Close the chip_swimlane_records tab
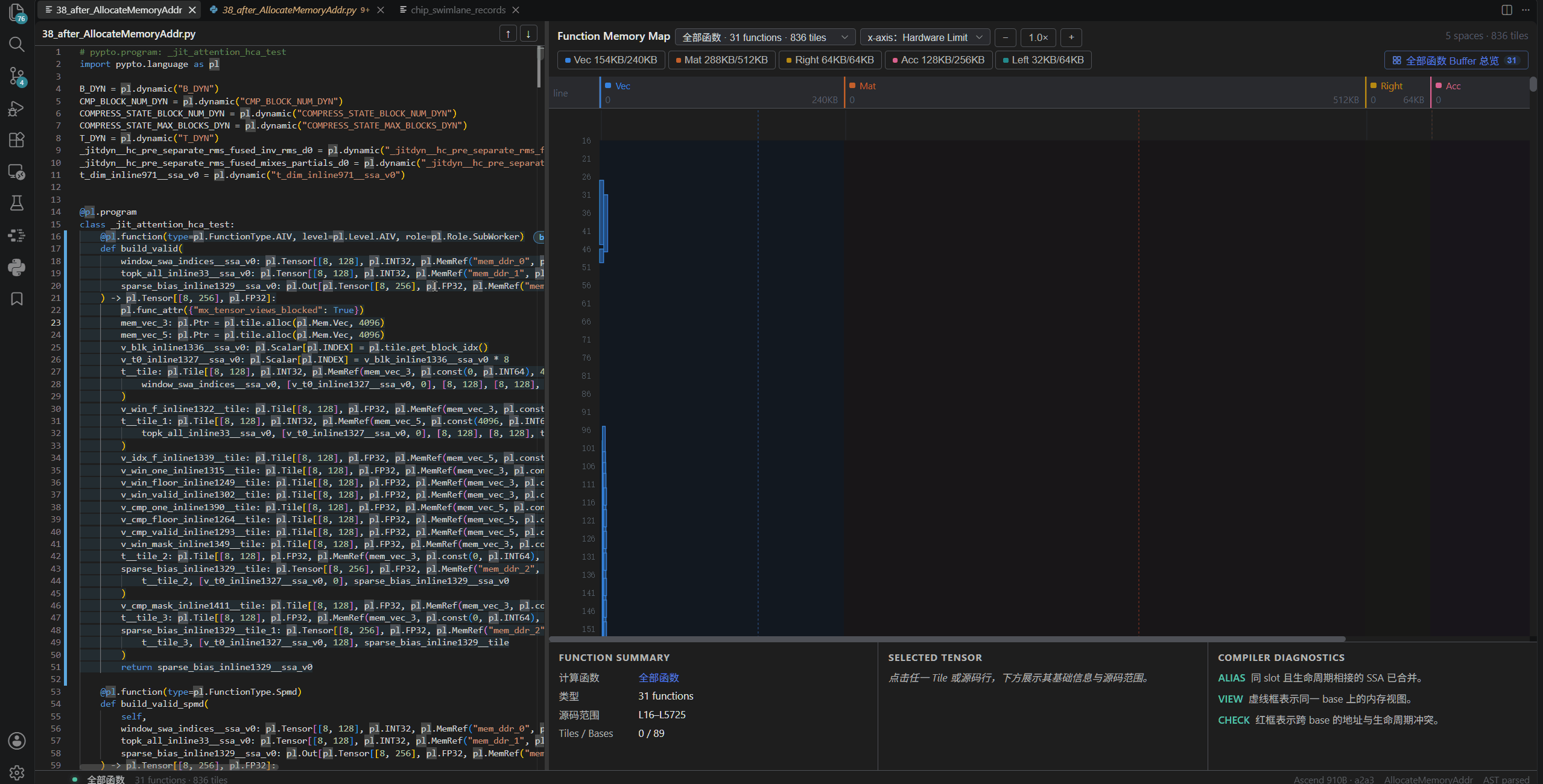 [516, 10]
